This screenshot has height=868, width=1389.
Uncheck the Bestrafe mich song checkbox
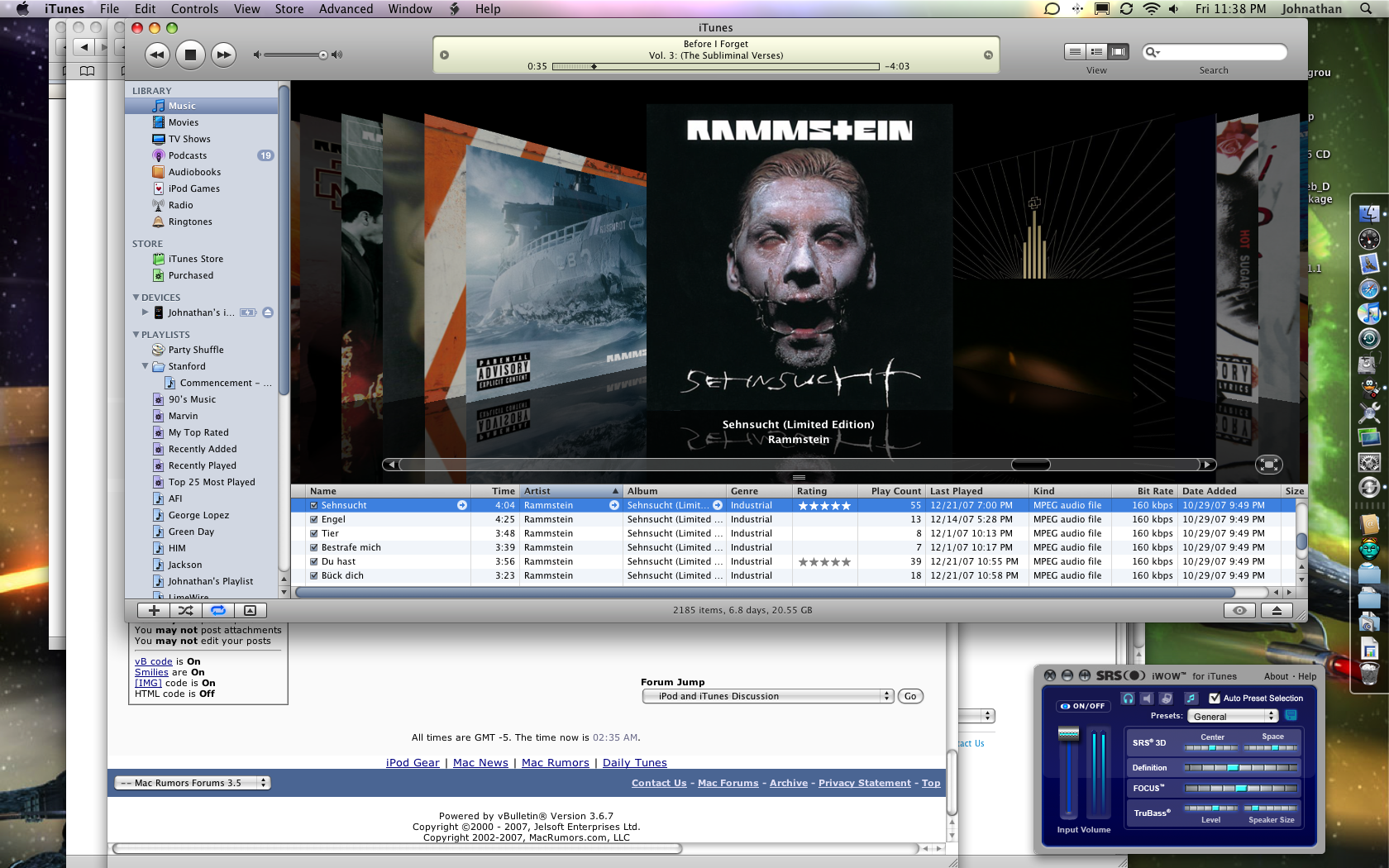pos(314,547)
